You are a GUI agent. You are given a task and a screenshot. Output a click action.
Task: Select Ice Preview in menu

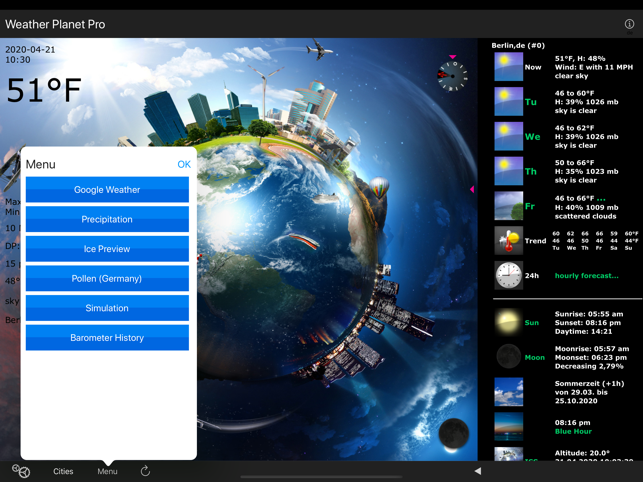pos(107,249)
